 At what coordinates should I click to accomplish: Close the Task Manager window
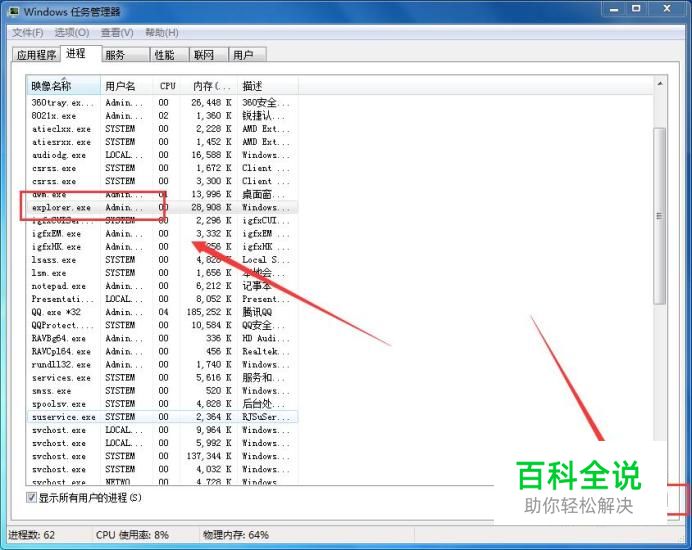[x=667, y=9]
